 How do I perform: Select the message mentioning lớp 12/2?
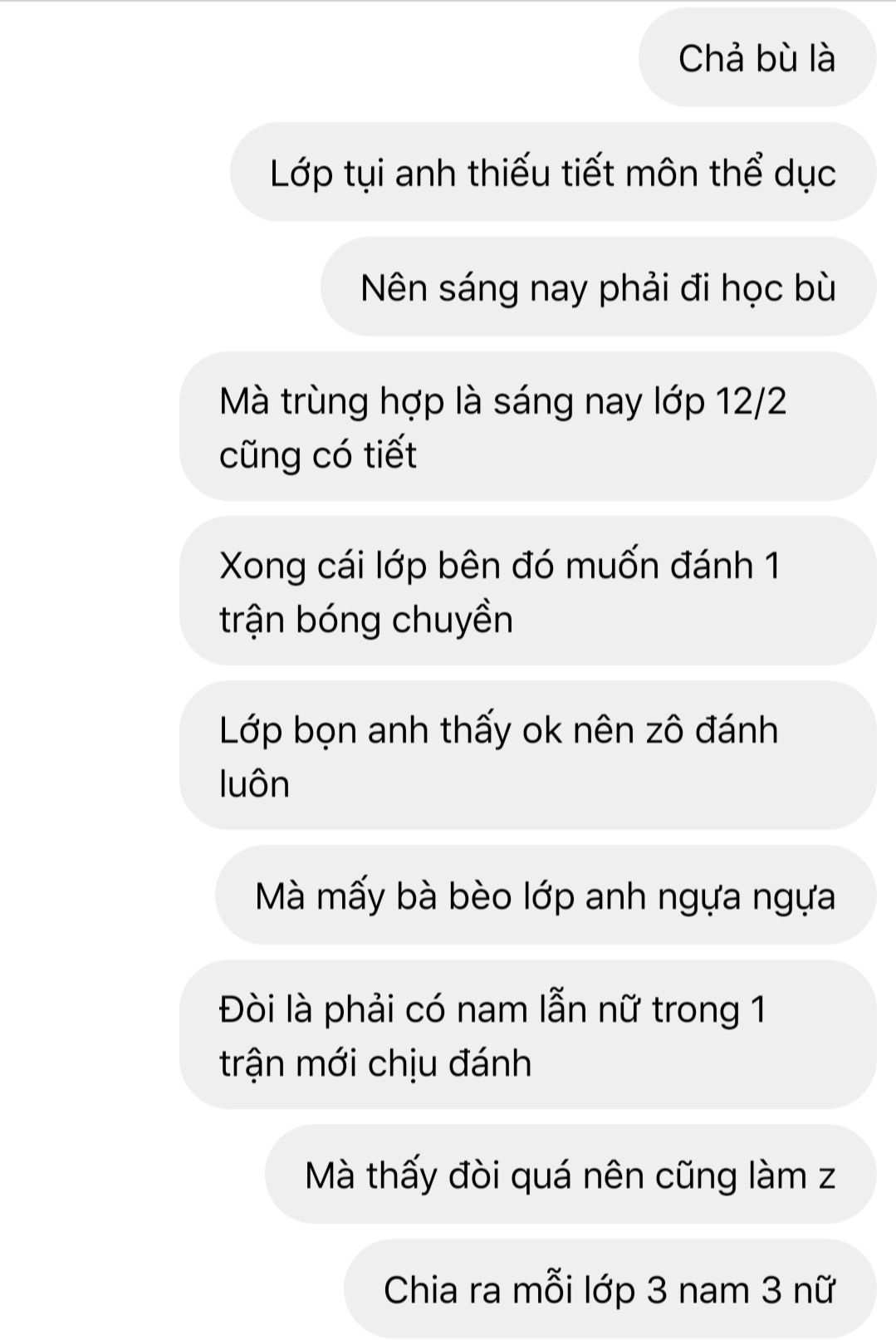click(528, 426)
